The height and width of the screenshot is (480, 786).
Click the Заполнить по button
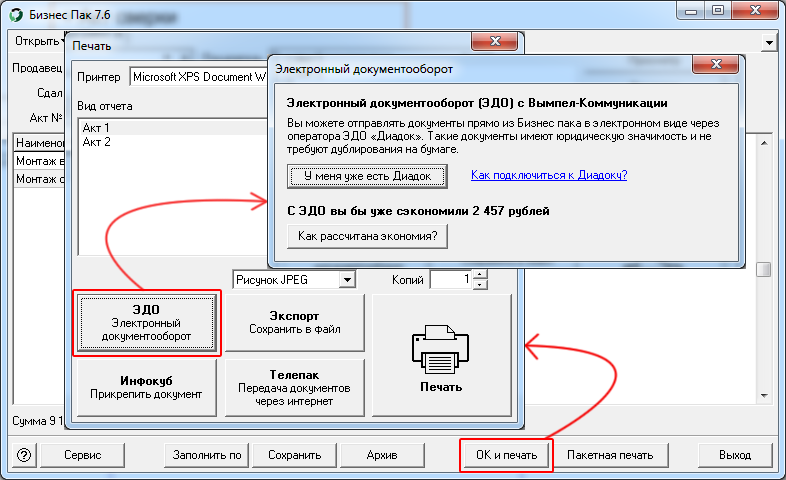tap(207, 455)
